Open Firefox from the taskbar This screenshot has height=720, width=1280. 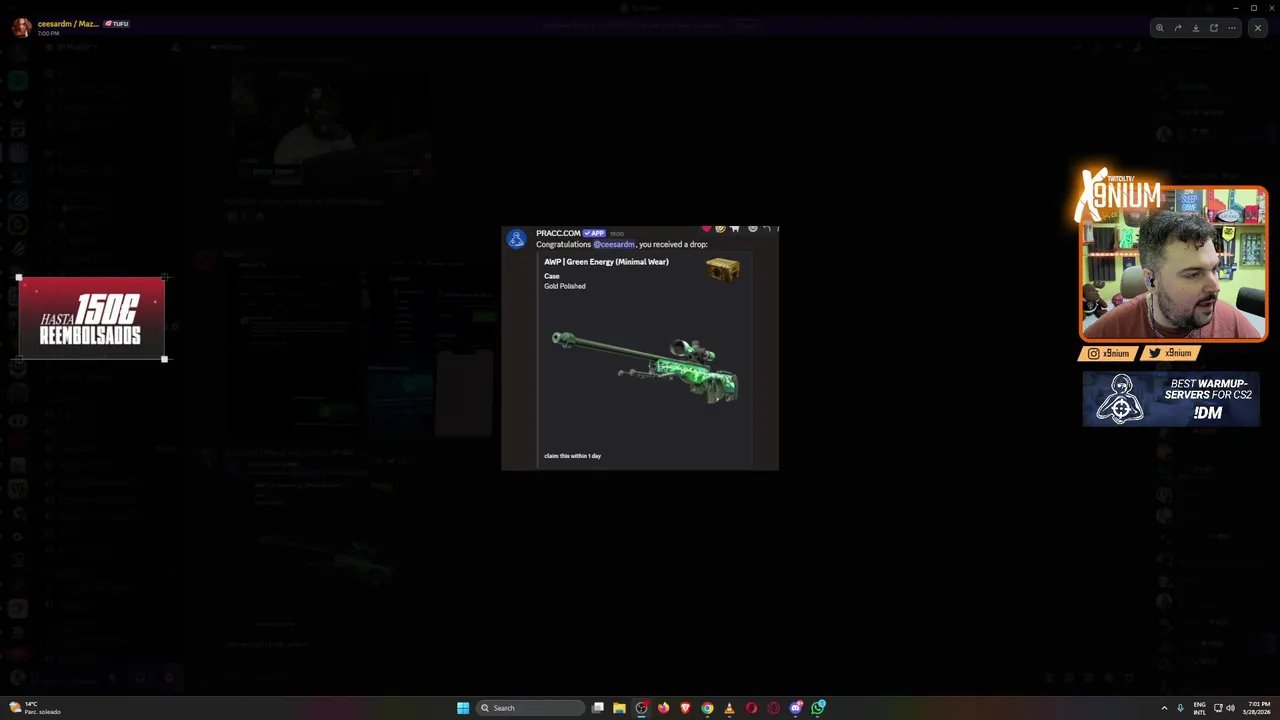tap(663, 708)
